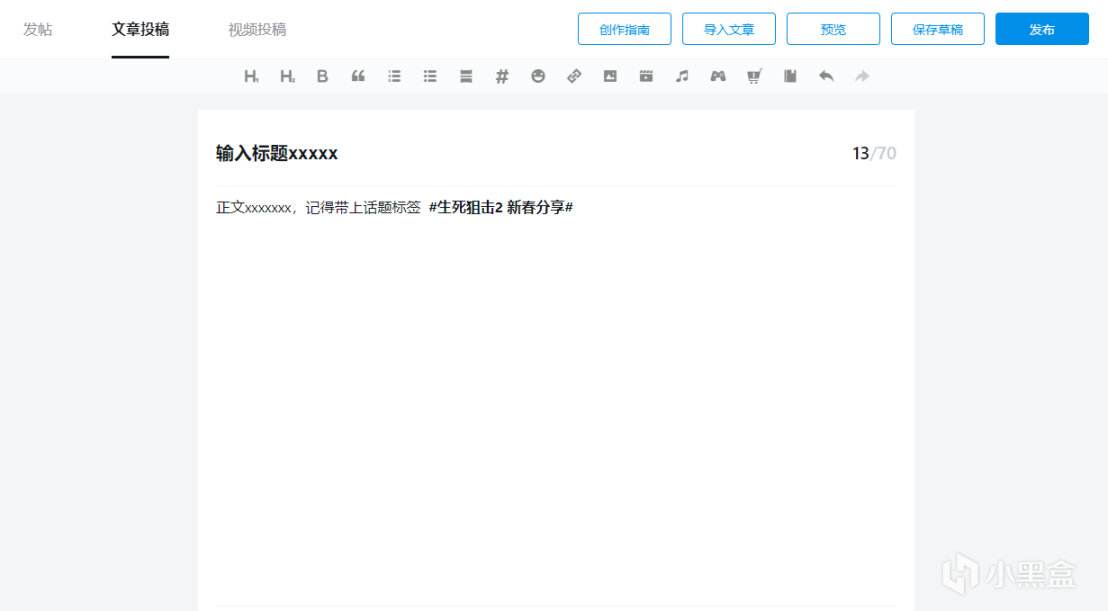
Task: Click inside the article body text
Action: point(556,396)
